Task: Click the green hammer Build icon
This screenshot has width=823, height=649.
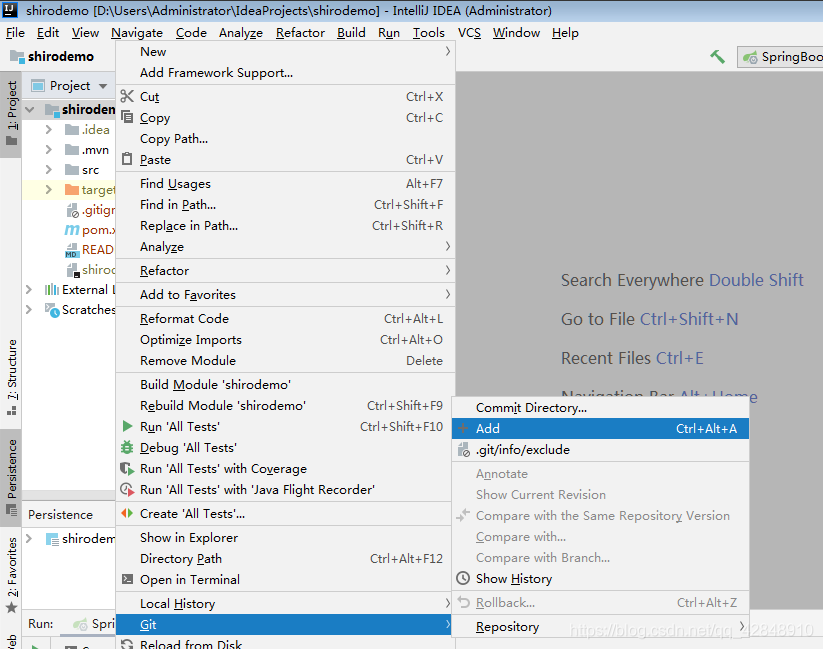Action: 718,56
